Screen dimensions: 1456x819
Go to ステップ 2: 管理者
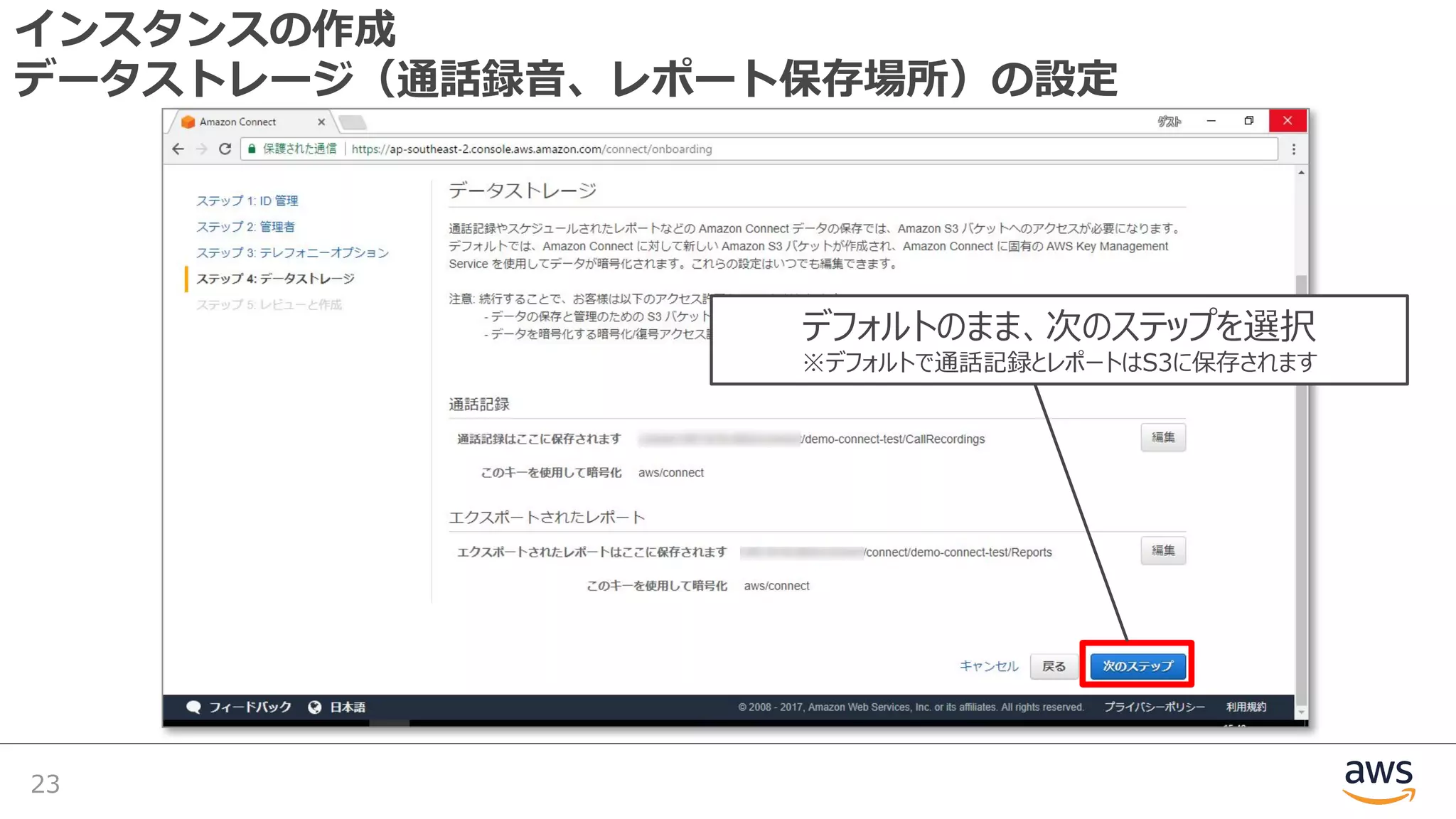[245, 227]
